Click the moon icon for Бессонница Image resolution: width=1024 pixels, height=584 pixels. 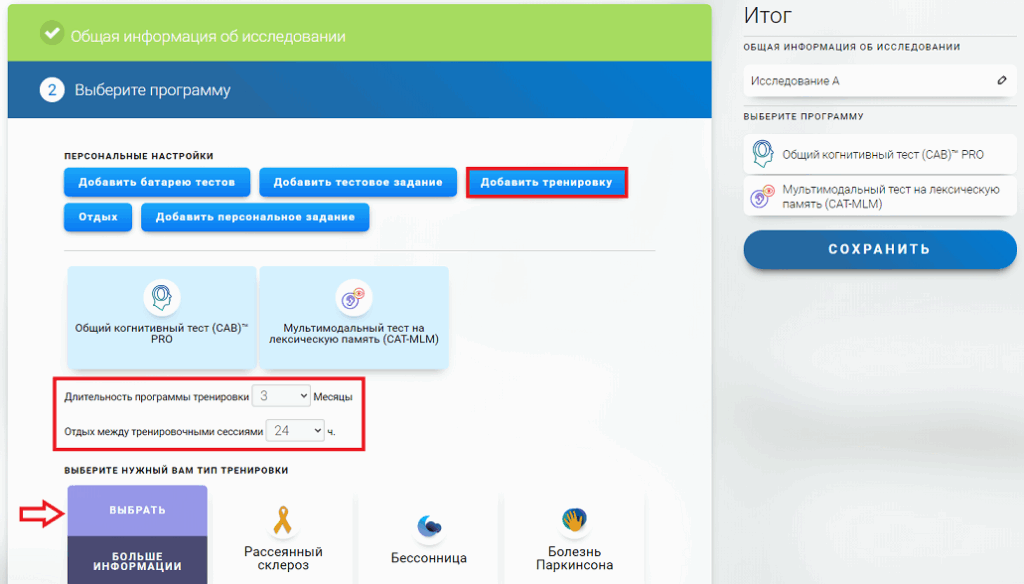[429, 526]
